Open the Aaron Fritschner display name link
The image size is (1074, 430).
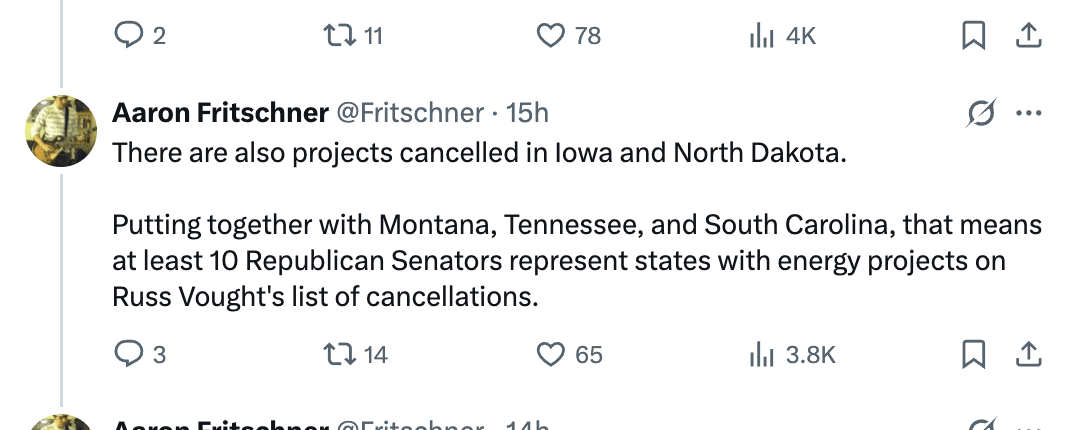point(220,114)
